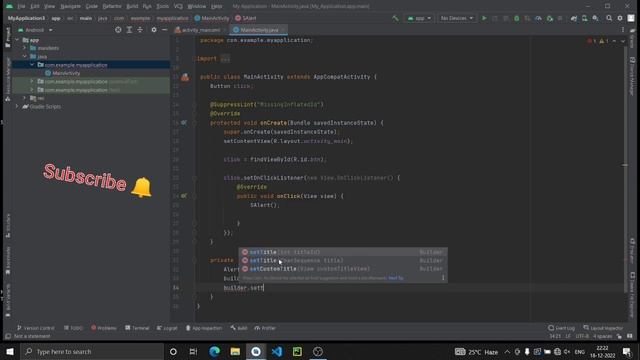Open the Problems tool window
This screenshot has width=640, height=360.
(104, 328)
